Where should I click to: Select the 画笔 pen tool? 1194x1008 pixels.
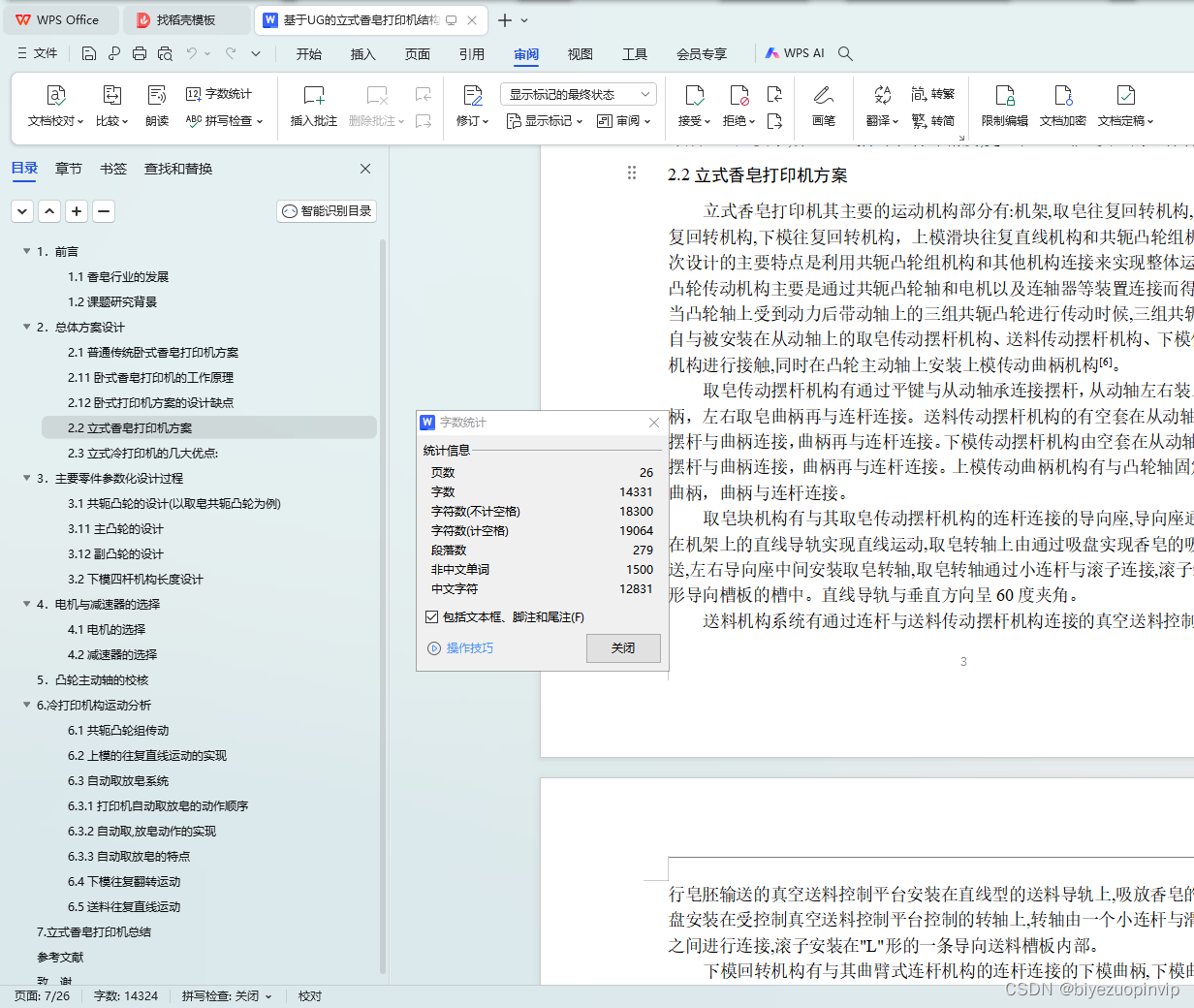tap(824, 107)
